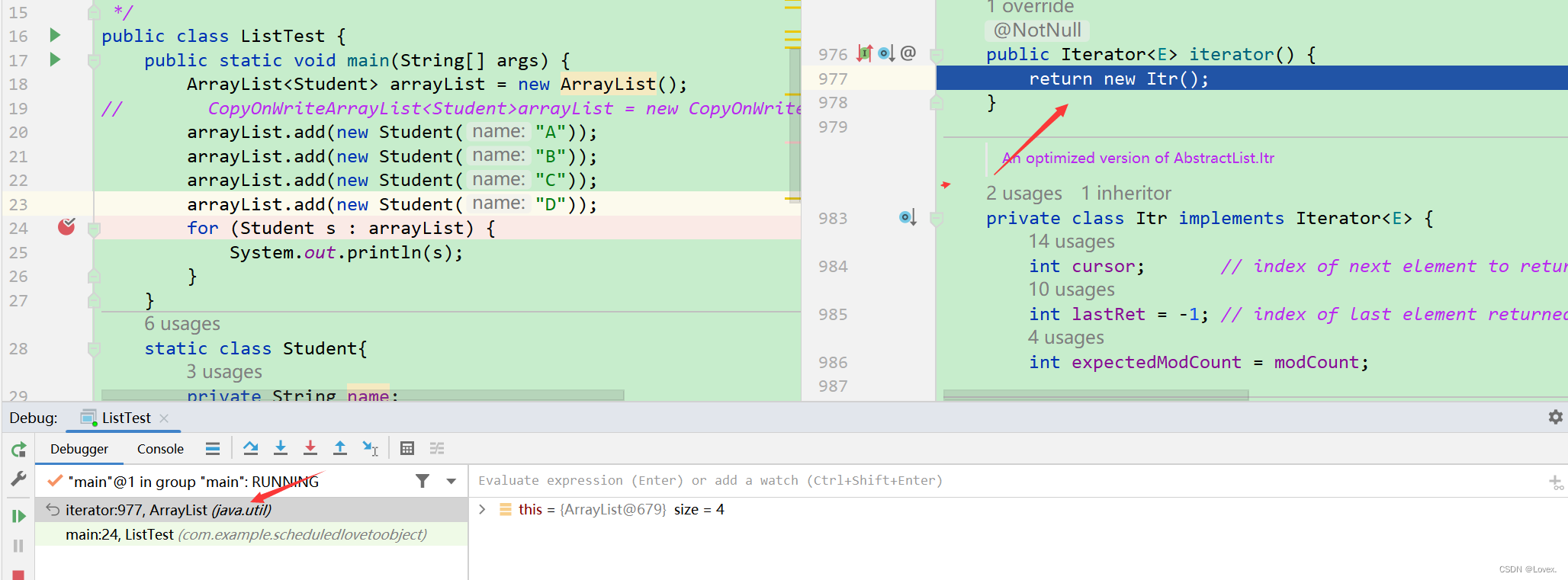Run ListTest class from line 16 gutter
This screenshot has width=1568, height=580.
(55, 35)
